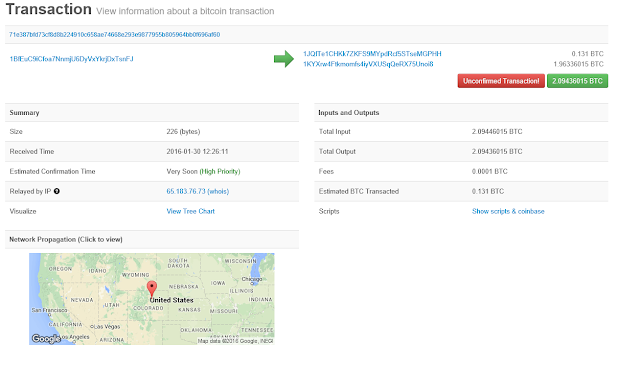This screenshot has width=640, height=369.
Task: Click the Summary section header
Action: (x=152, y=113)
